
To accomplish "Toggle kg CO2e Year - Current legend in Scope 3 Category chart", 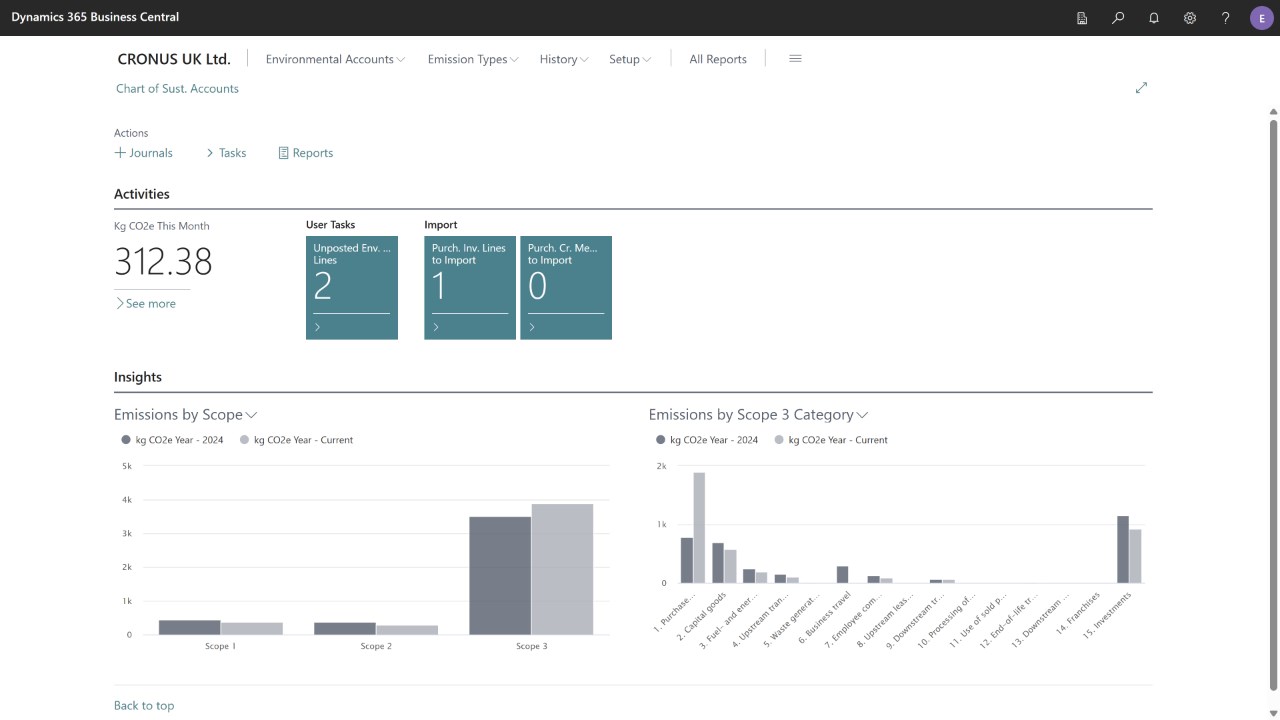I will click(x=831, y=440).
